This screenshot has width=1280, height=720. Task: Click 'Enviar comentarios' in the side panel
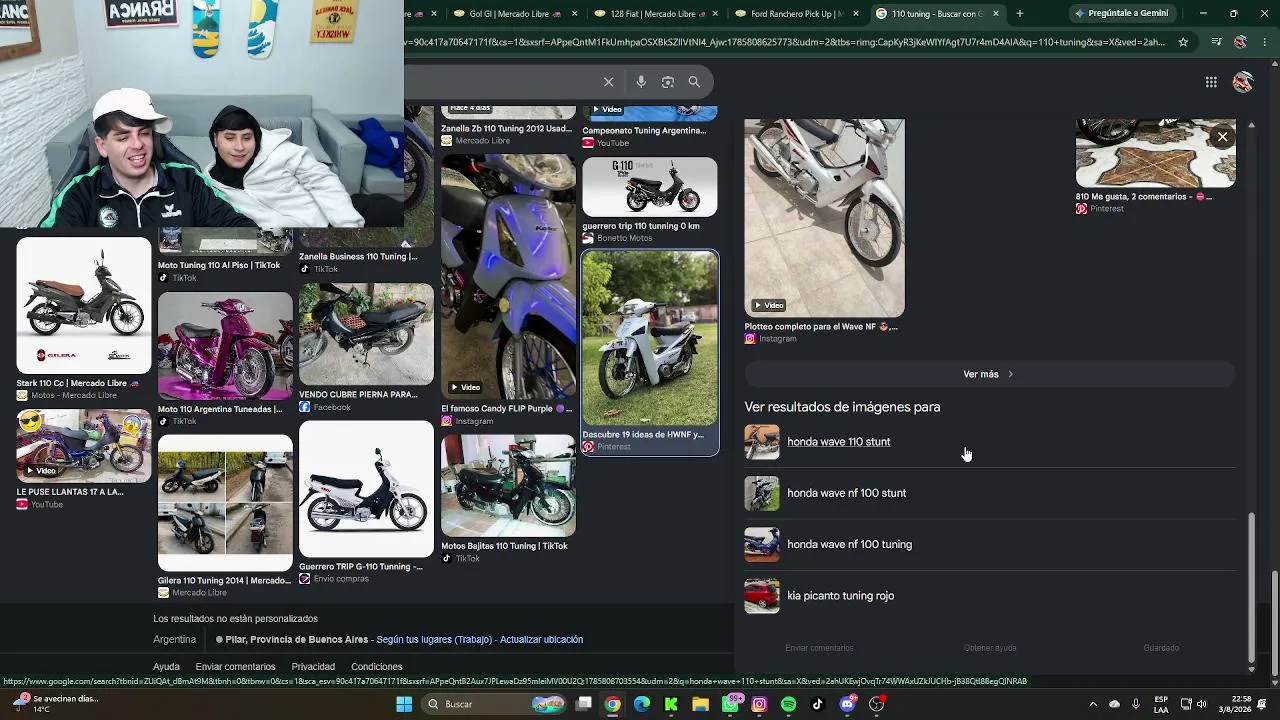pos(819,648)
